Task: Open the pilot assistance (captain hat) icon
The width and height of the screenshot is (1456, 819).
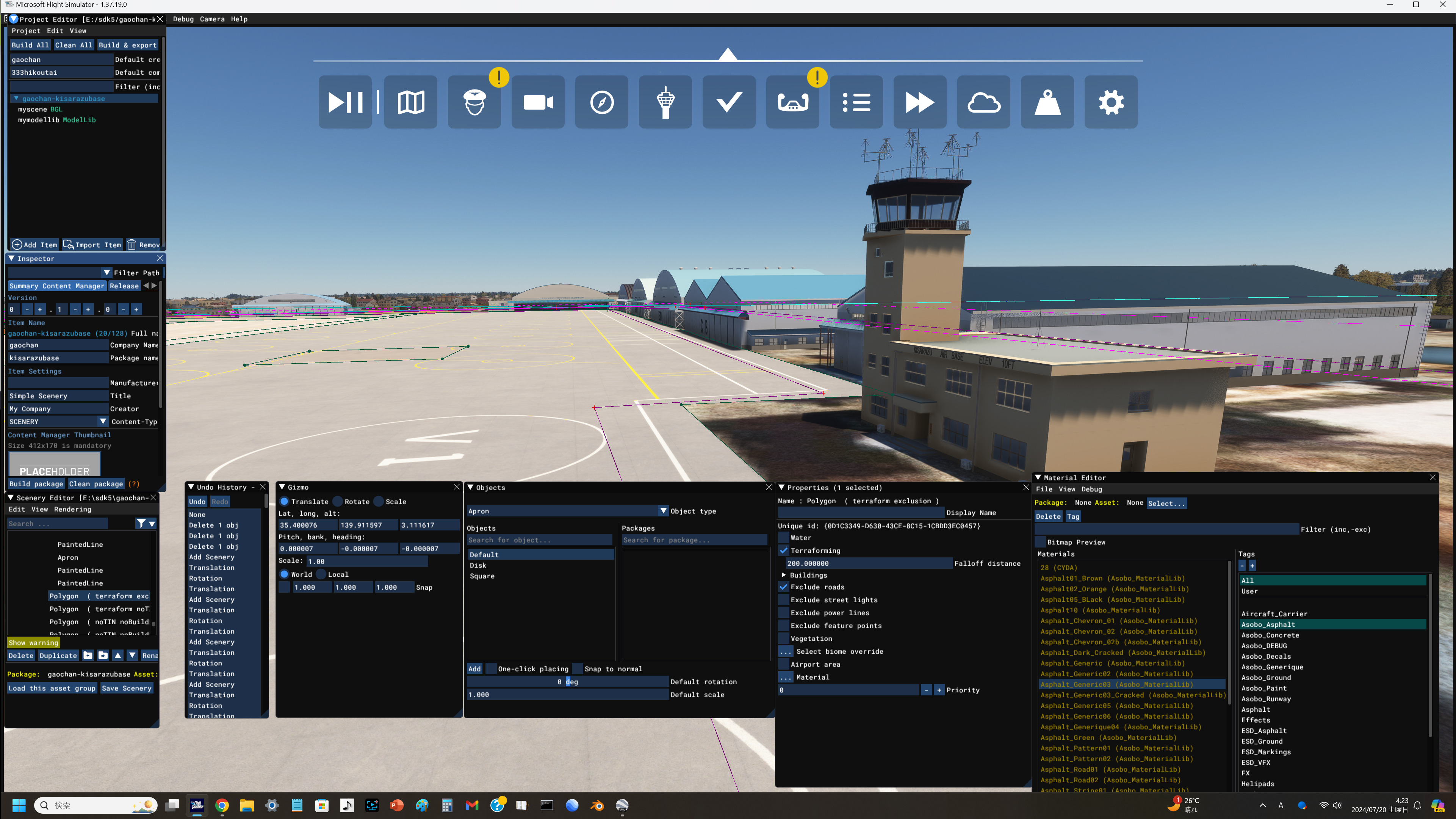Action: click(x=474, y=102)
